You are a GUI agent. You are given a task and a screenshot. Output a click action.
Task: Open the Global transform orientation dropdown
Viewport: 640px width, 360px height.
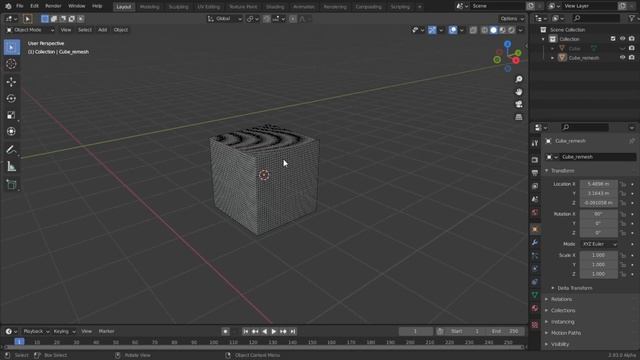pos(224,19)
